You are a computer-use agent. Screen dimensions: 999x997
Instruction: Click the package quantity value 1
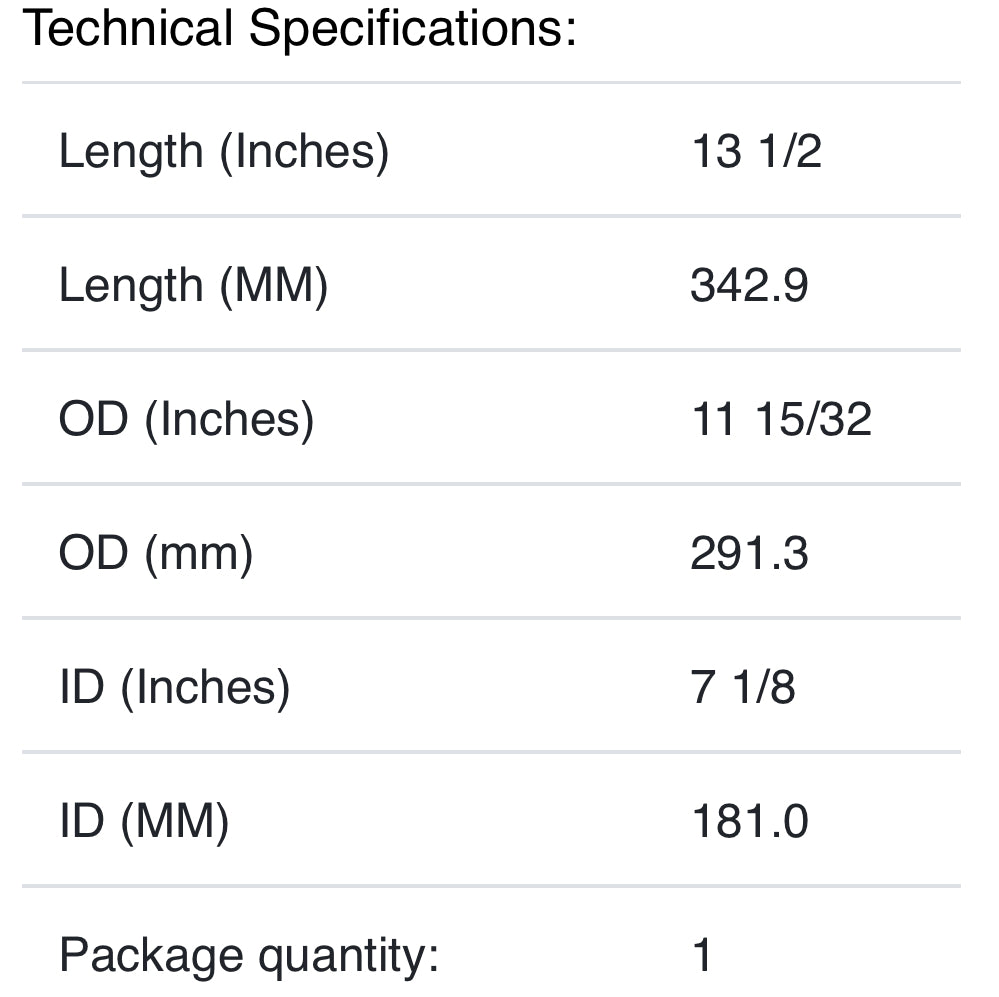click(703, 955)
